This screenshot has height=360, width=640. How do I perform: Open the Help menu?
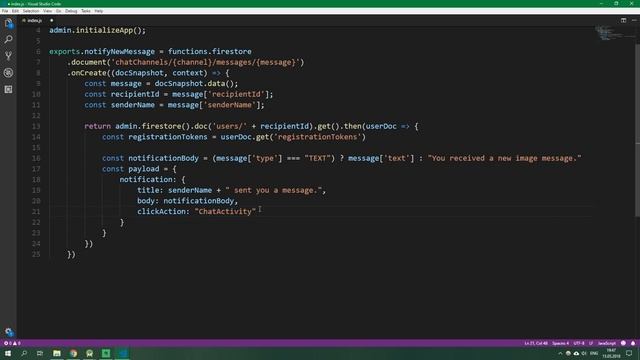coord(99,11)
